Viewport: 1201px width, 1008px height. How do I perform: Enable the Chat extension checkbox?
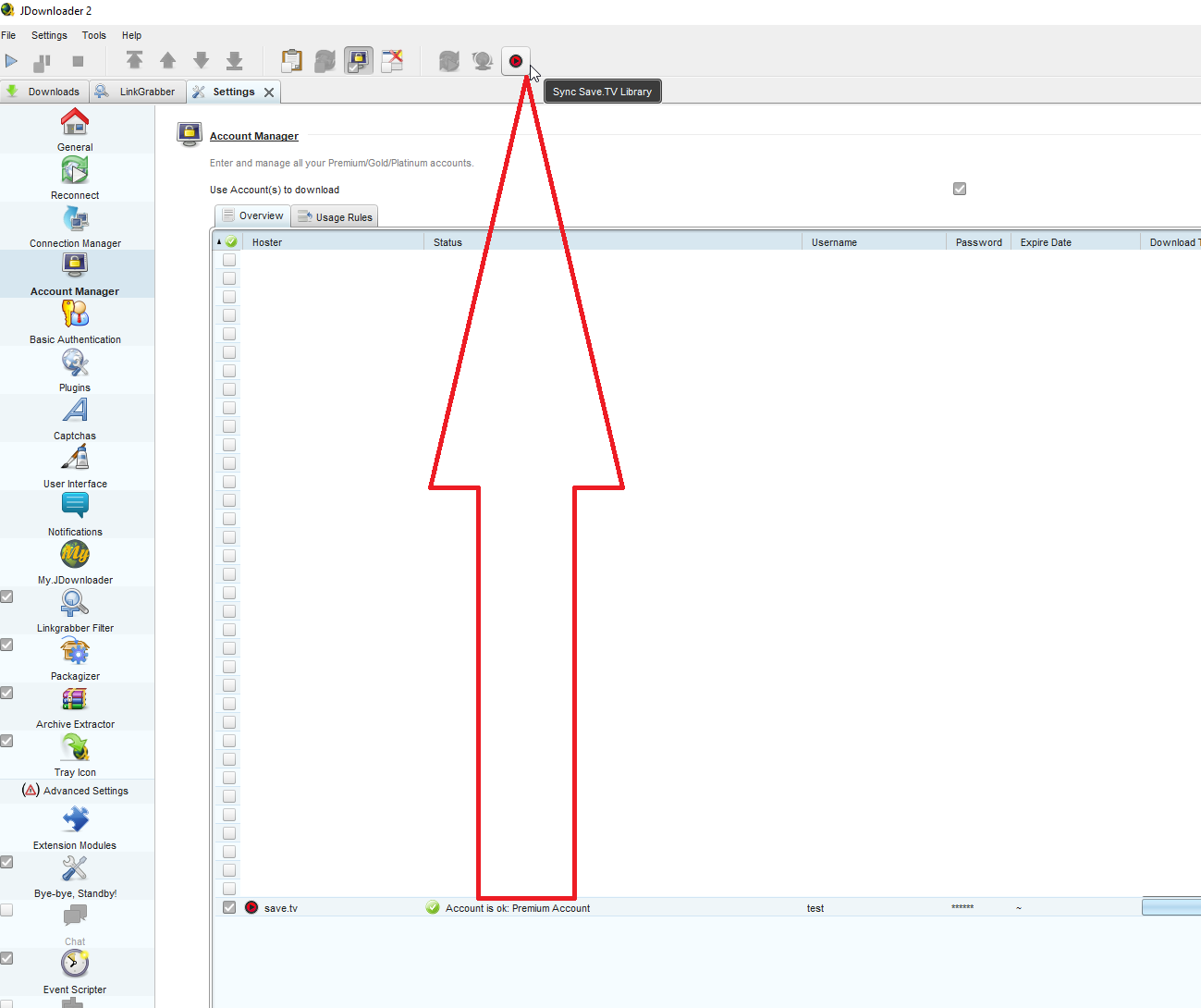pos(6,910)
